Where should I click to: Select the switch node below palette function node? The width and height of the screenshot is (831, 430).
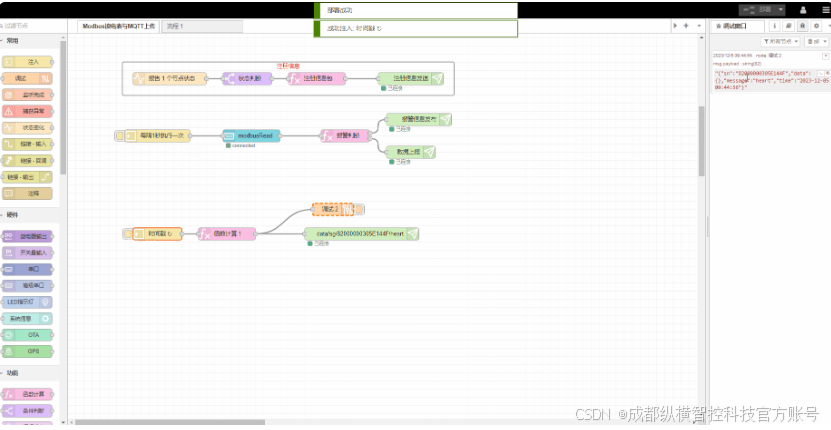click(x=28, y=411)
